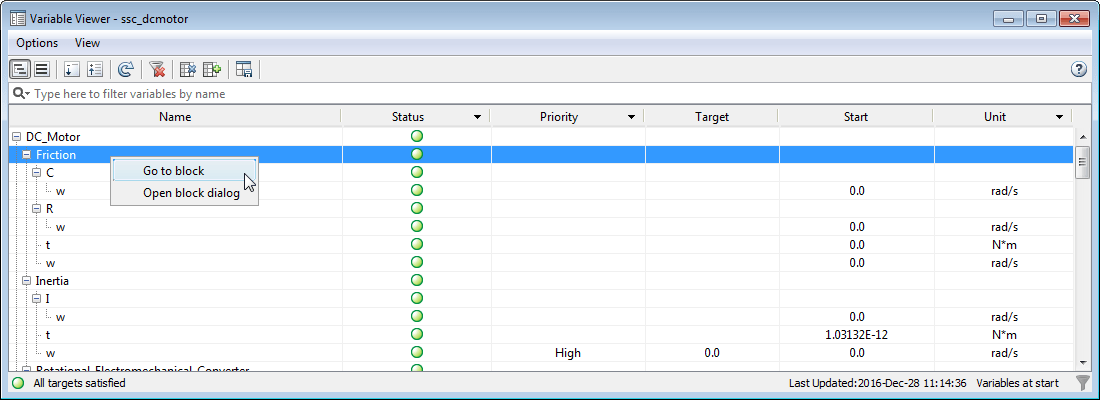The width and height of the screenshot is (1100, 400).
Task: Click the Priority column header
Action: [x=567, y=117]
